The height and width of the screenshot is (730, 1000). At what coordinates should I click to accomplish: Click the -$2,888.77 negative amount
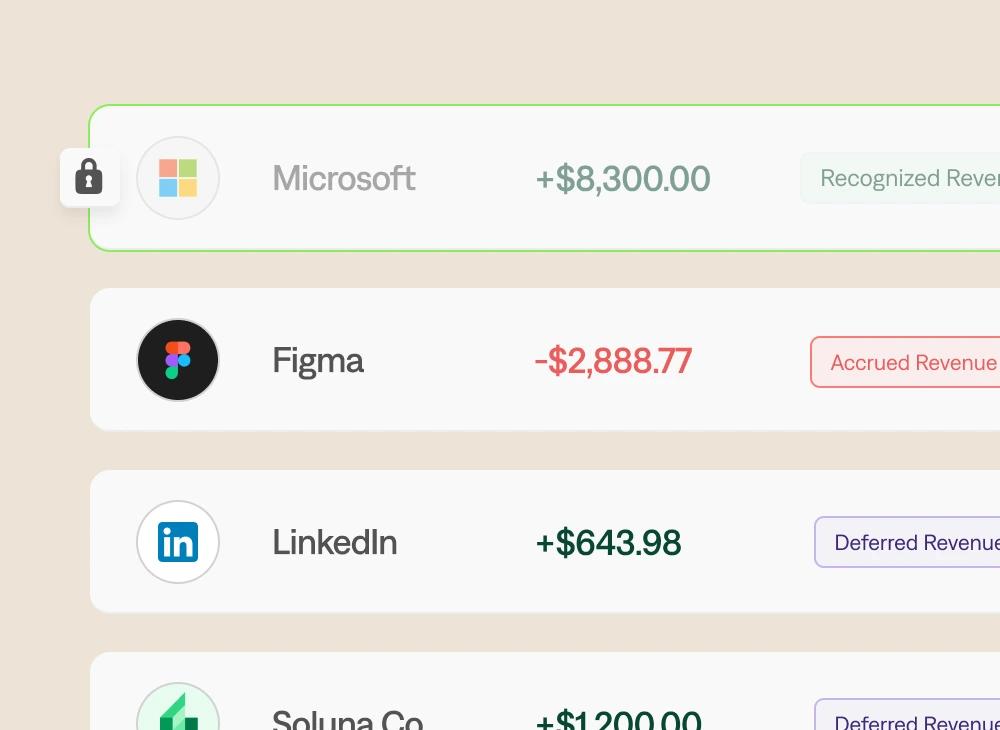point(613,360)
